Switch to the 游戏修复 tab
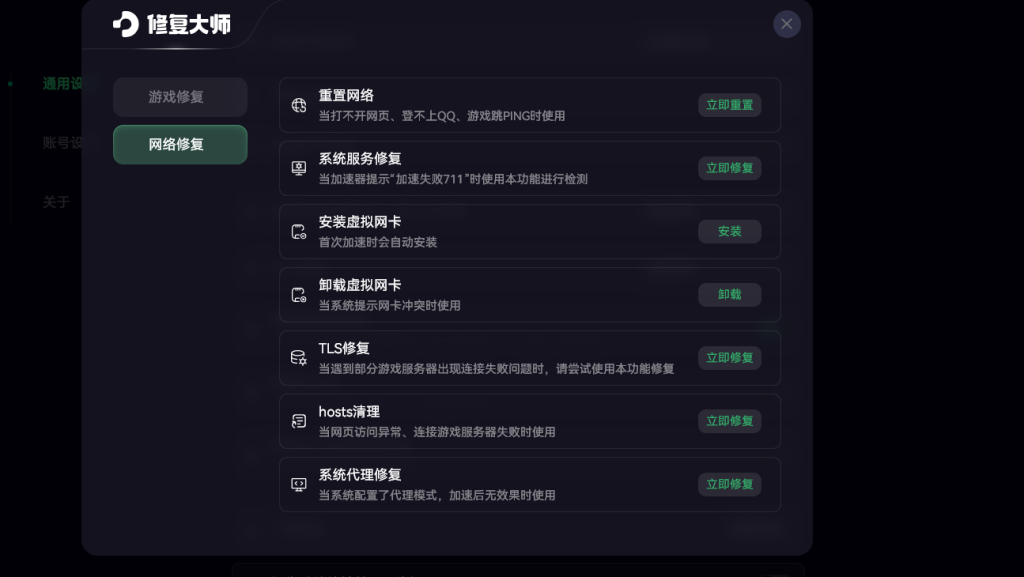 click(x=180, y=97)
